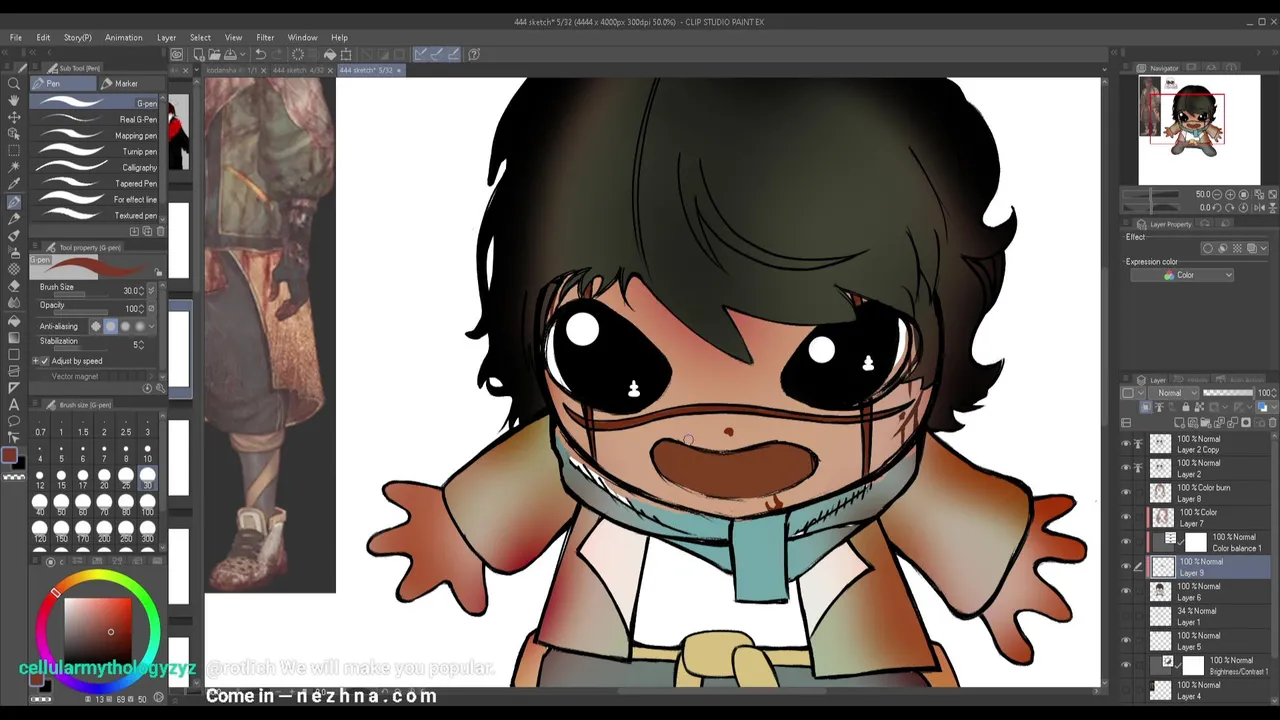Toggle visibility of Layer 6
Screen dimensions: 1280x720
click(x=1126, y=591)
